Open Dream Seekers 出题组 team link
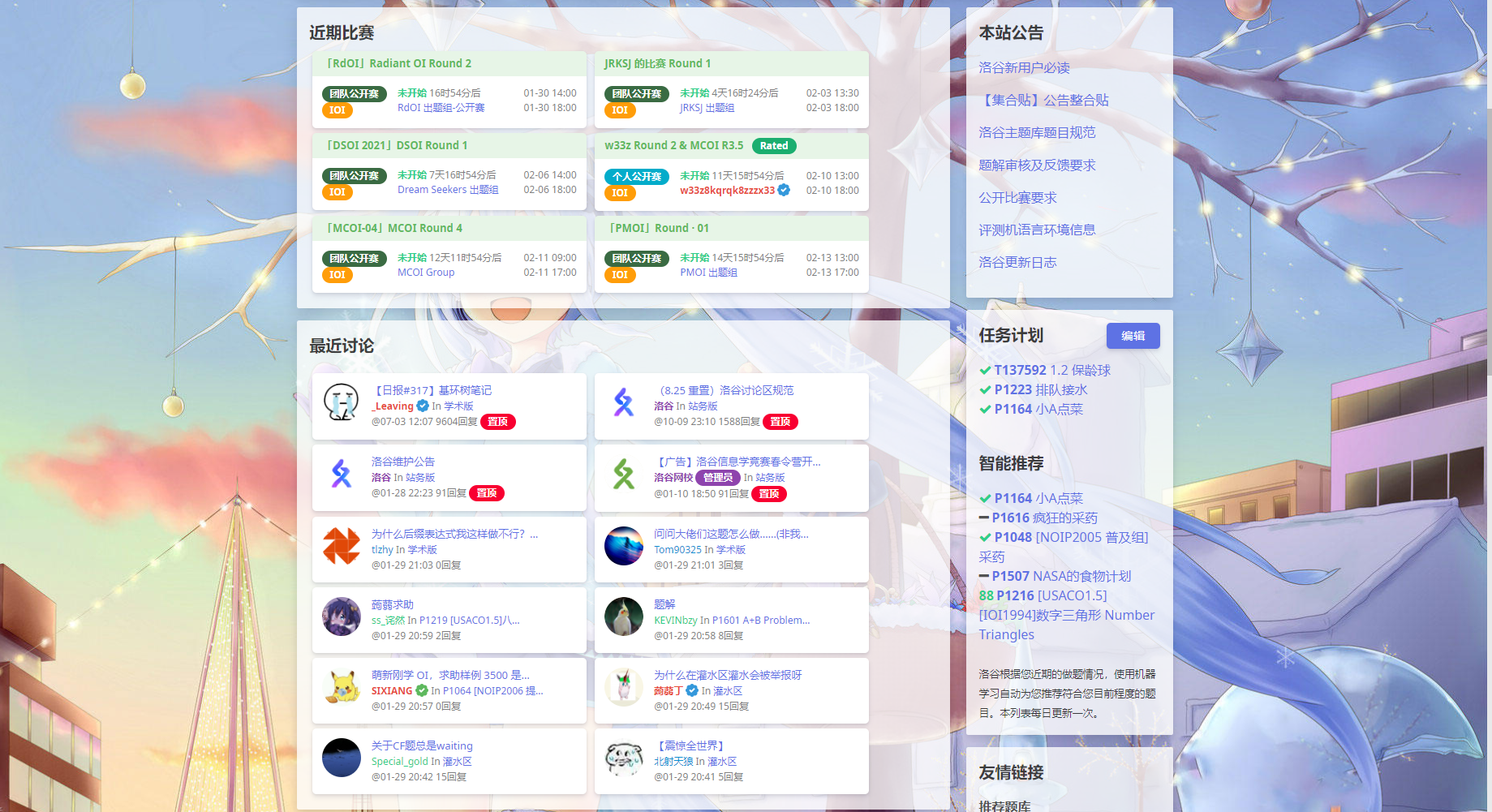The height and width of the screenshot is (812, 1492). pos(448,190)
